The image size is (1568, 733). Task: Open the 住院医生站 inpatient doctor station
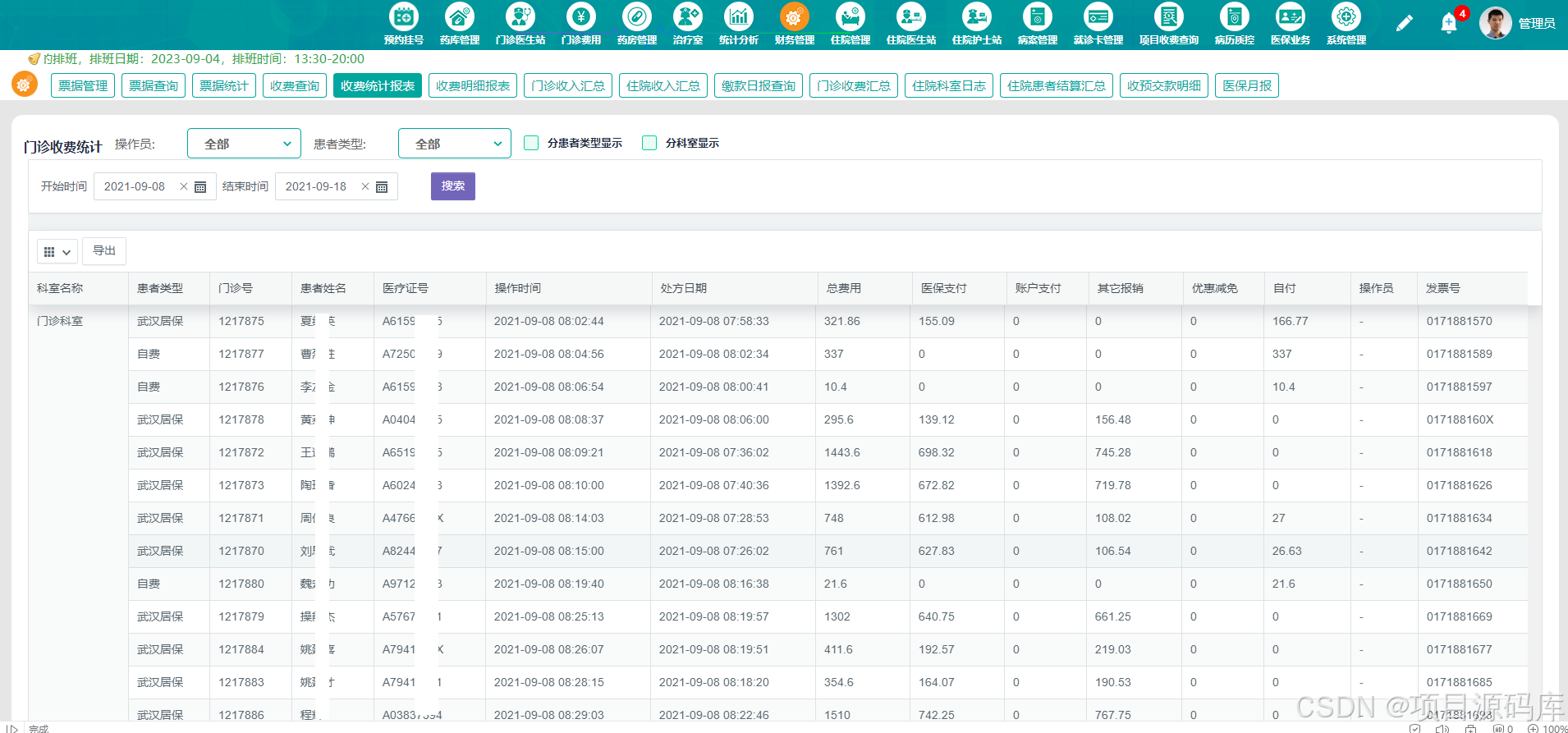[x=910, y=24]
